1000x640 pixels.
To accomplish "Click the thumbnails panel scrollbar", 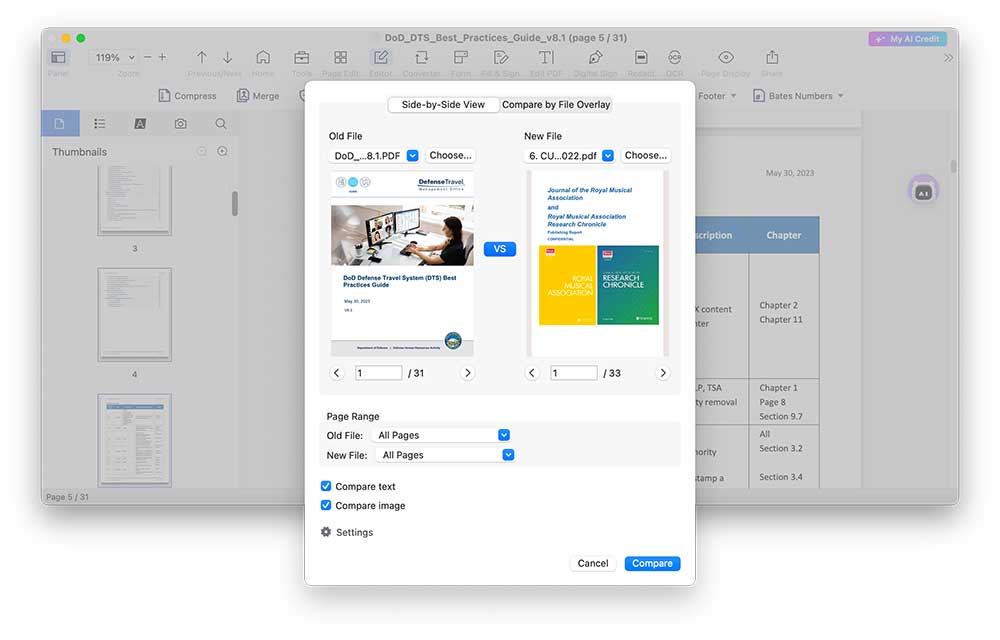I will 235,203.
